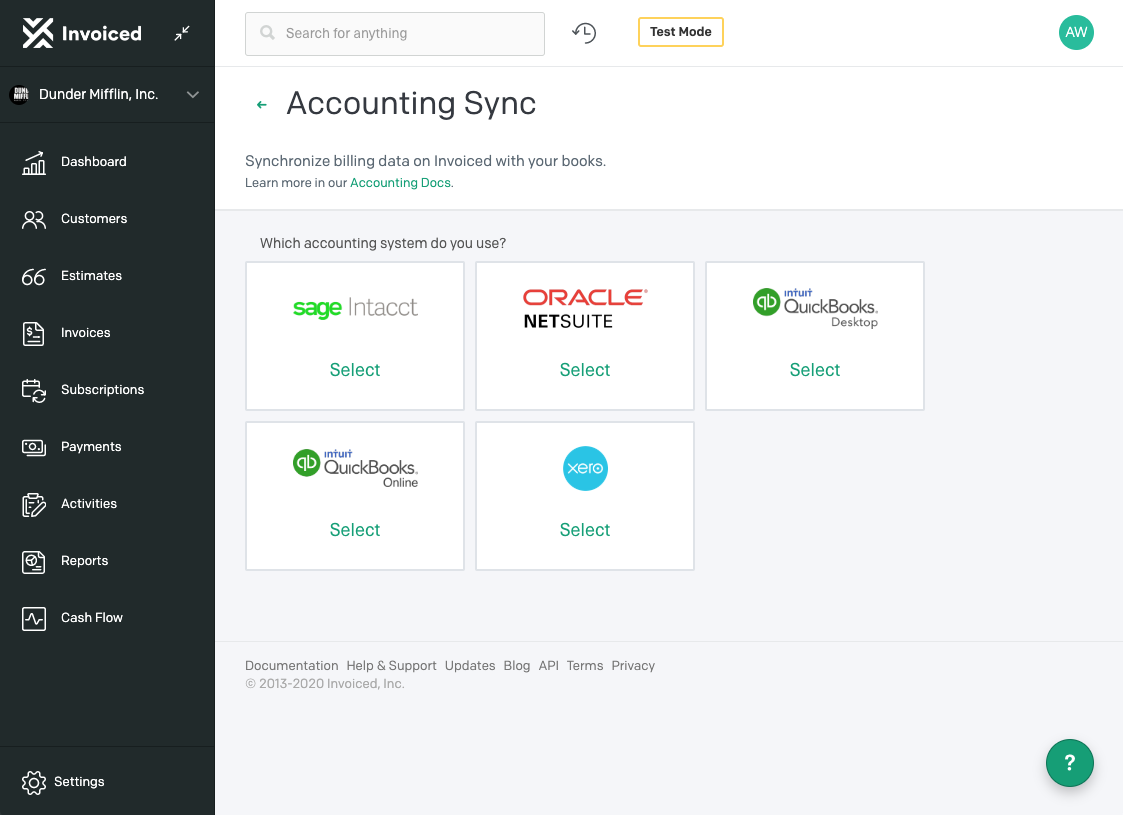
Task: Open Activities checklist icon in sidebar
Action: tap(34, 504)
